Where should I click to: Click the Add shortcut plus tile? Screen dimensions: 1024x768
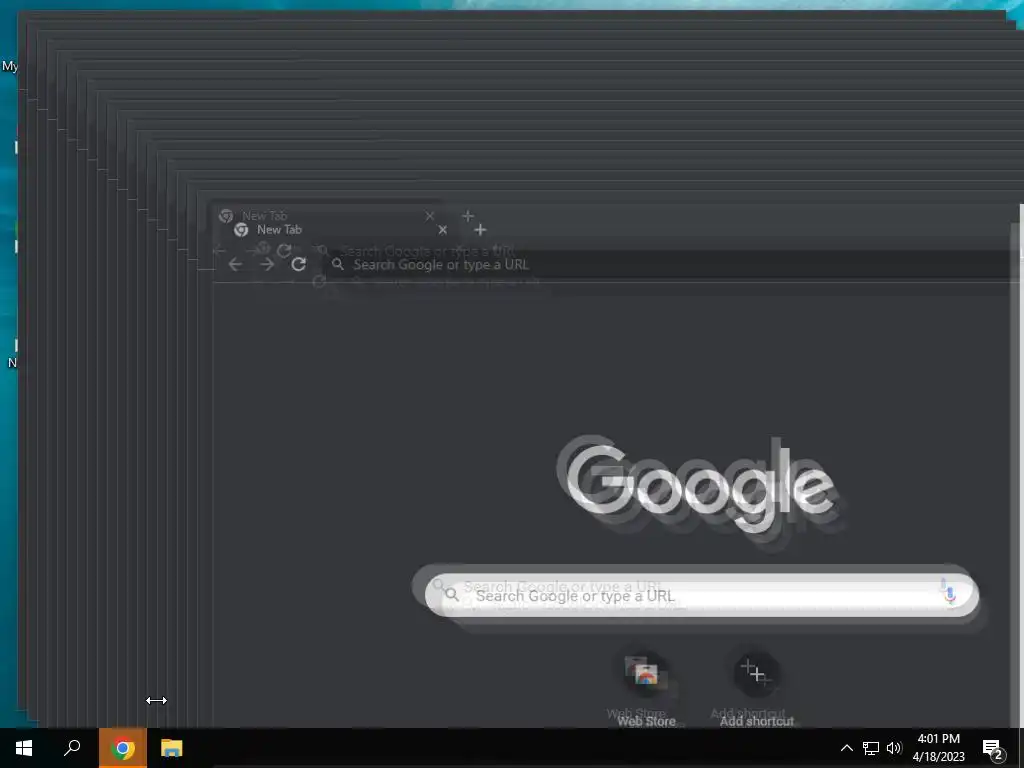tap(756, 674)
